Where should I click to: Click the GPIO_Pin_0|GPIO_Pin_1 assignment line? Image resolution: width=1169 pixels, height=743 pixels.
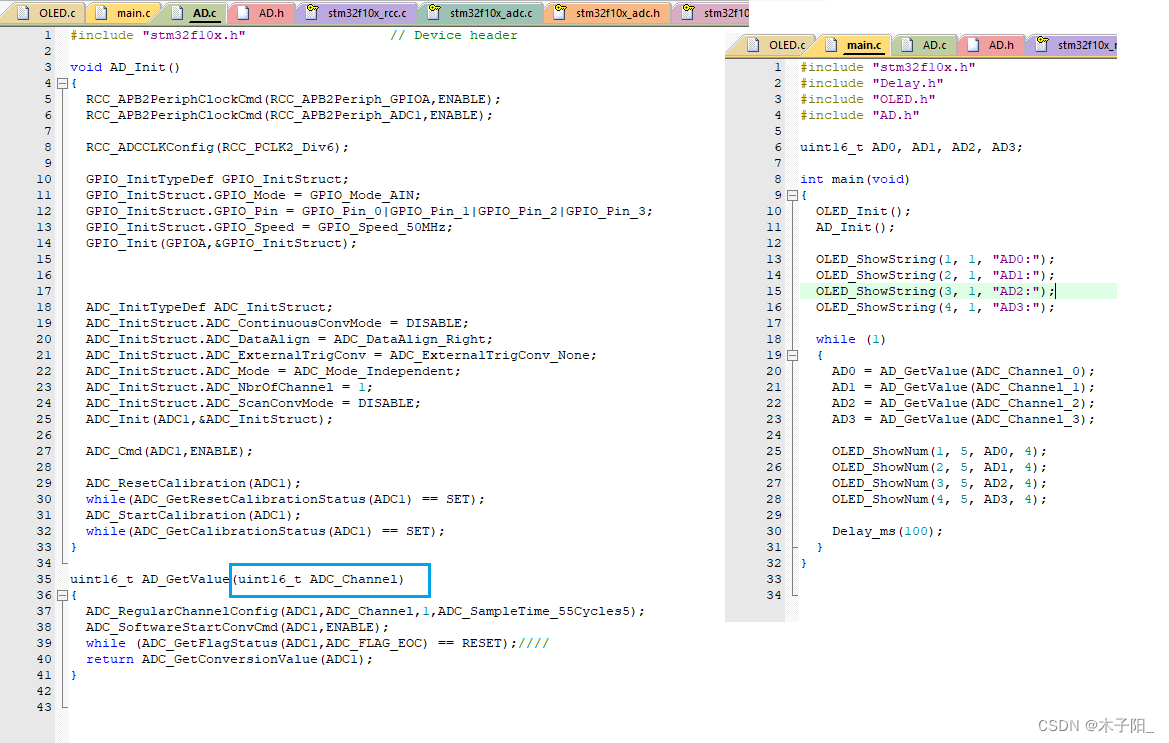click(369, 211)
